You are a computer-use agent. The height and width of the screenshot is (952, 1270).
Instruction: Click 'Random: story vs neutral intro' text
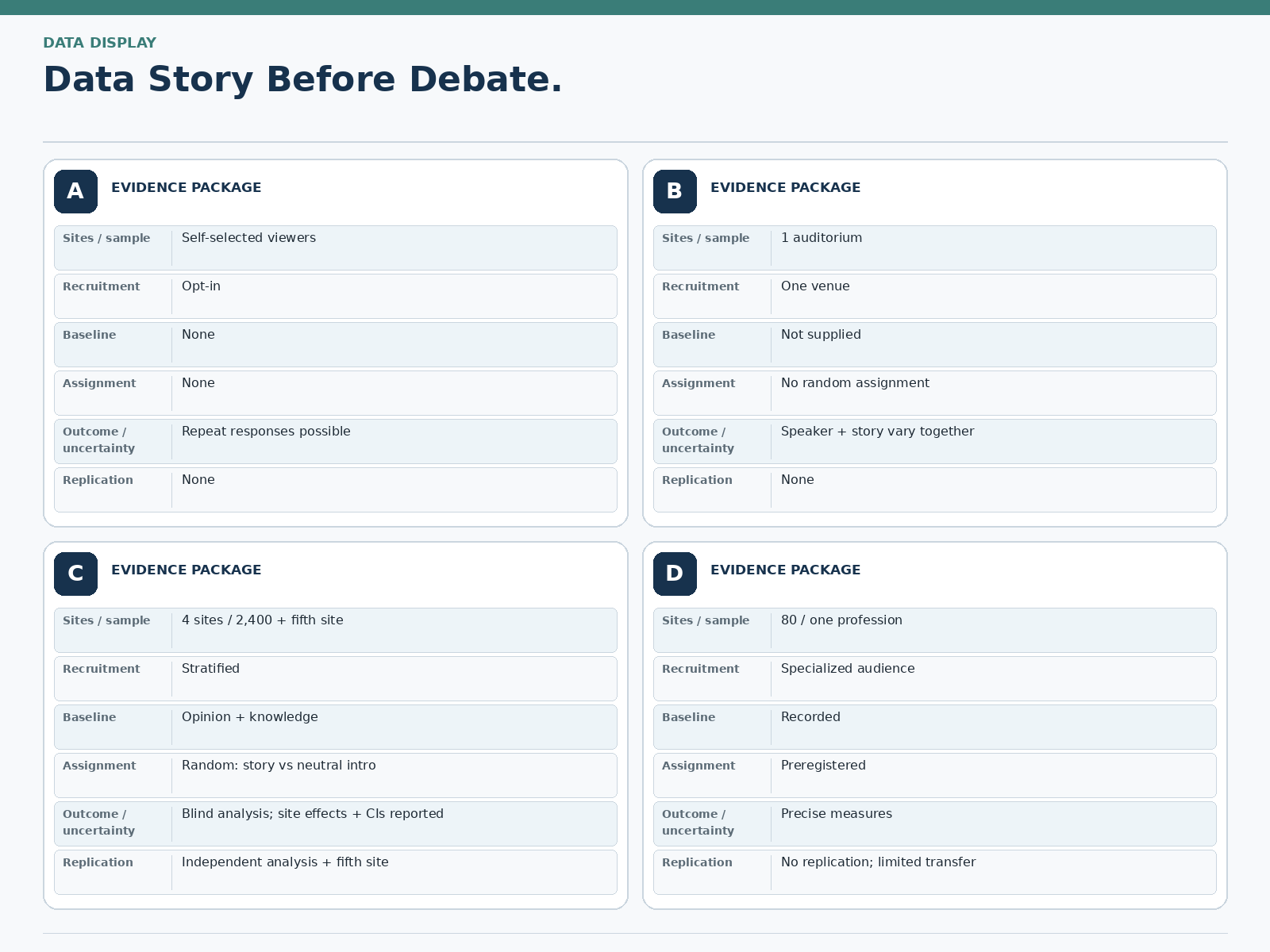coord(279,766)
